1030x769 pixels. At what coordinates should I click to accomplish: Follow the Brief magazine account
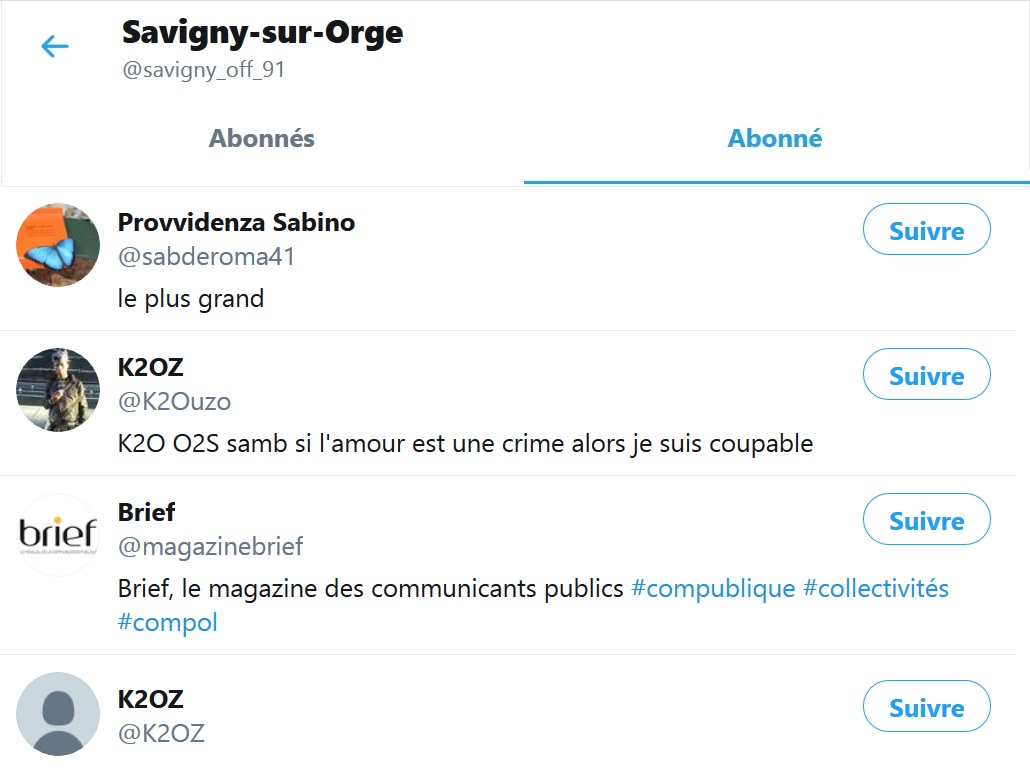click(926, 521)
